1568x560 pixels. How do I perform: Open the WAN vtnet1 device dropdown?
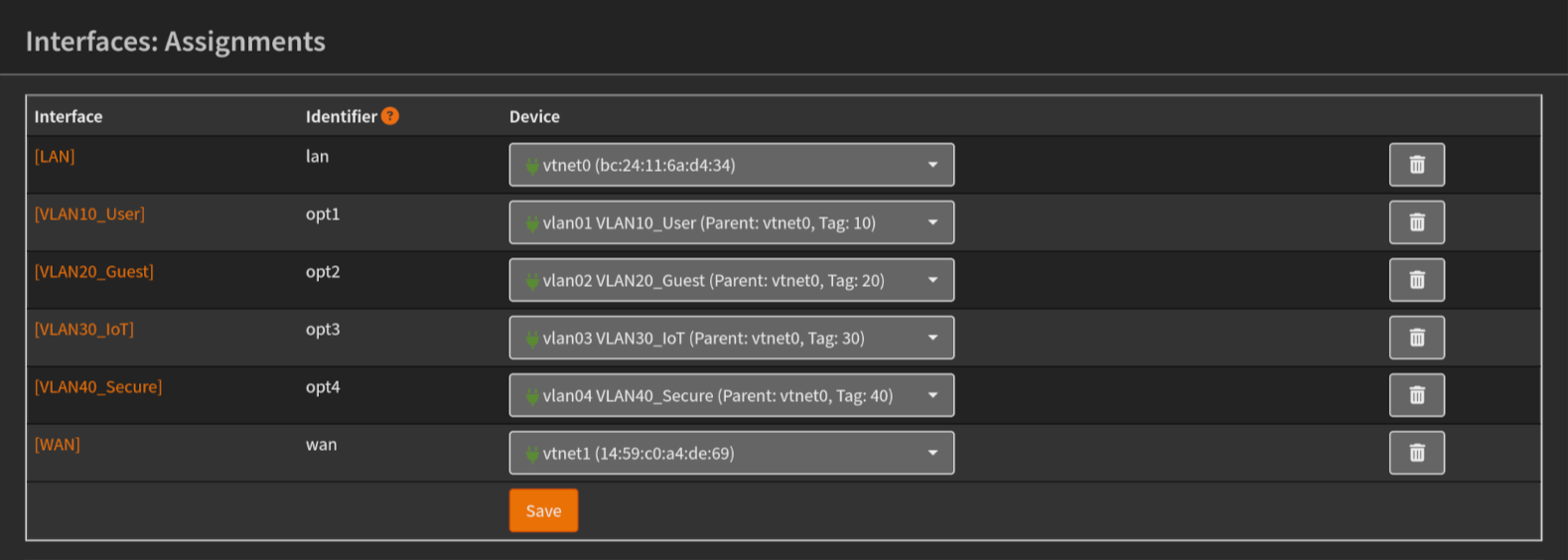(x=731, y=453)
